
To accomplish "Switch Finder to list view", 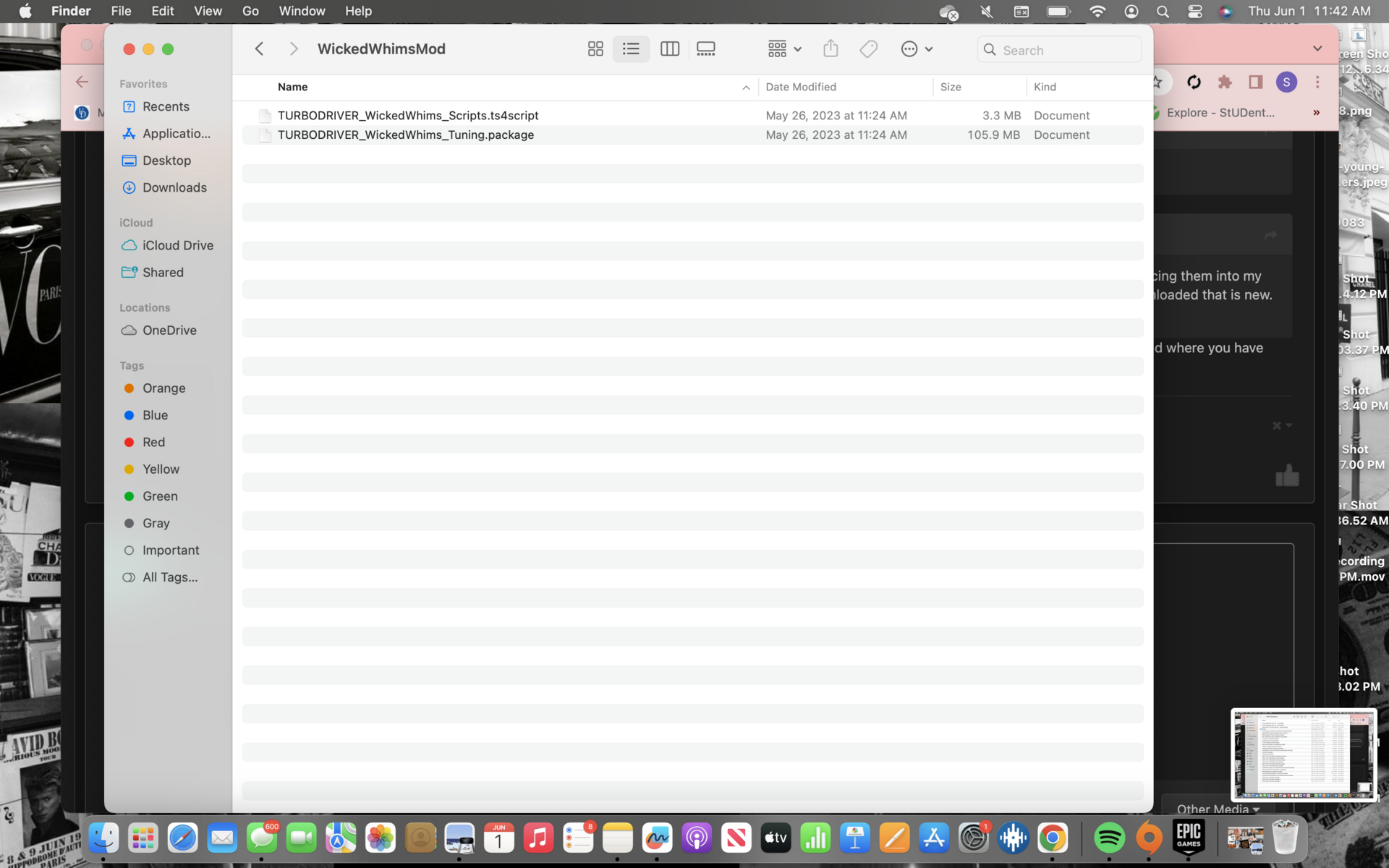I will pos(631,49).
